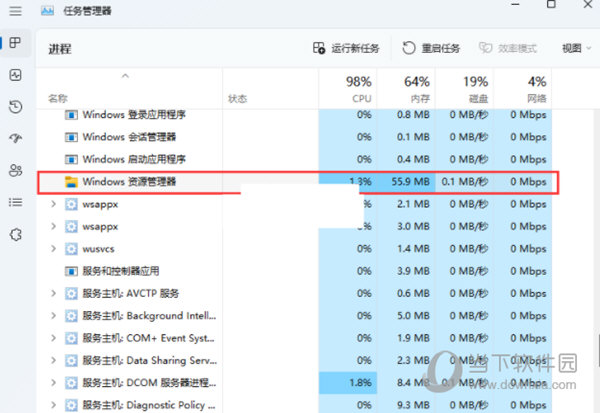600x413 pixels.
Task: Open the App history sidebar icon
Action: [15, 106]
